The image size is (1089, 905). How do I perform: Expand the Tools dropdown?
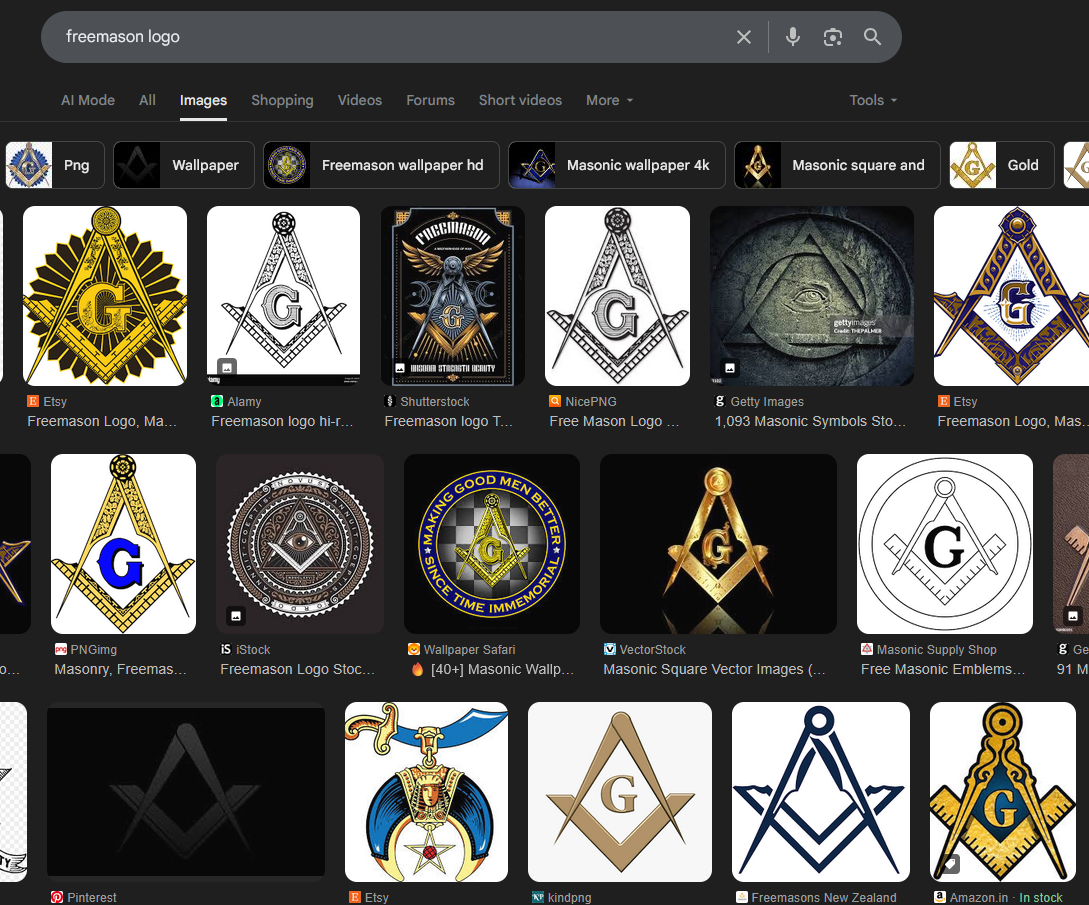(x=873, y=100)
